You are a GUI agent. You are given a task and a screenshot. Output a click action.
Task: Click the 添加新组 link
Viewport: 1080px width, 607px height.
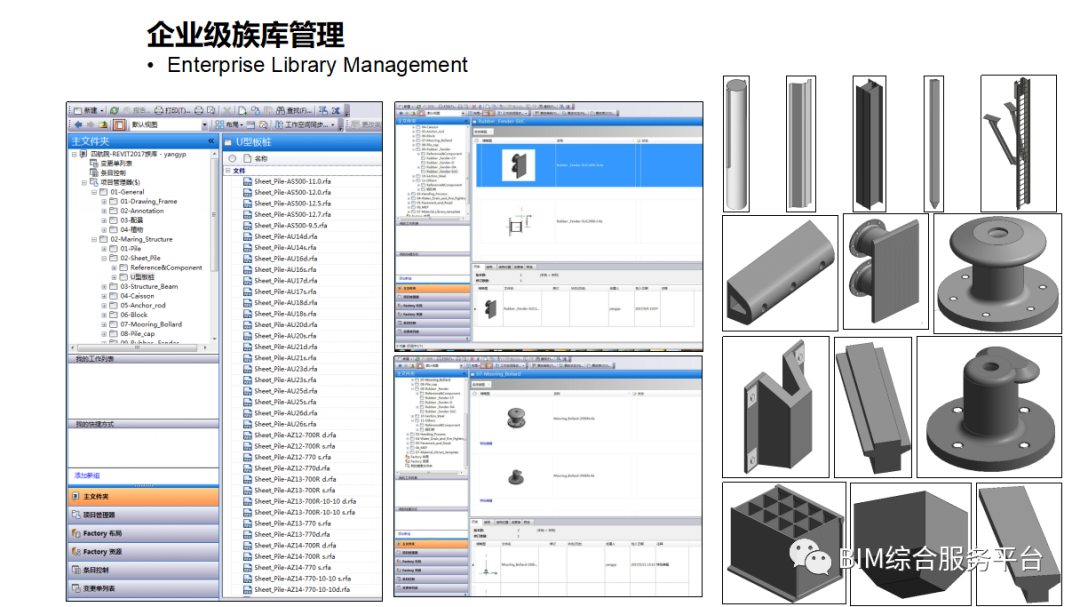click(x=87, y=475)
